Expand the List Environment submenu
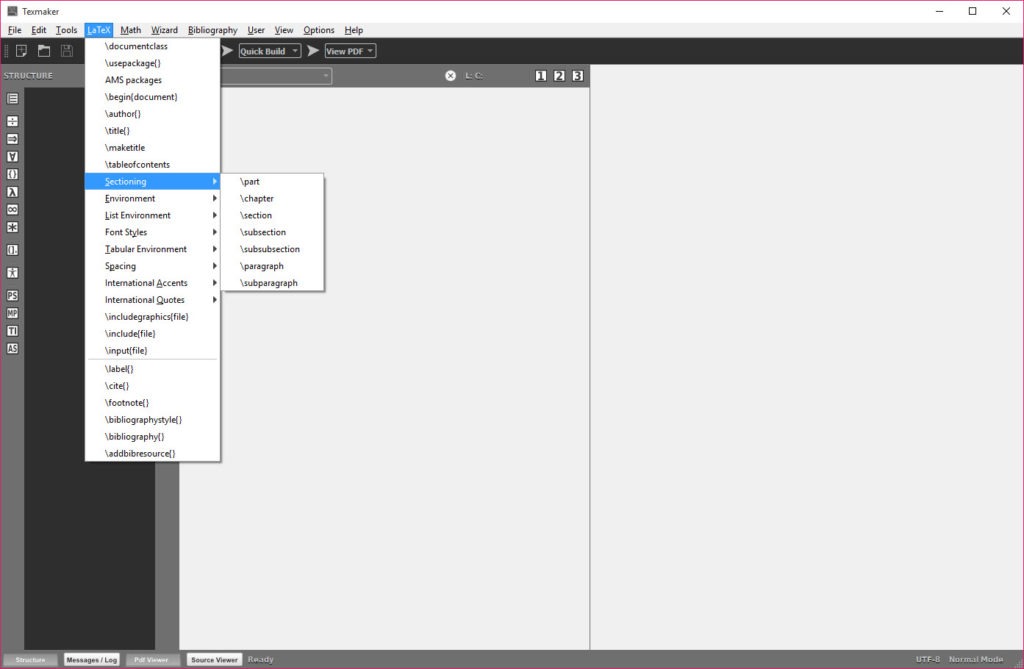Image resolution: width=1024 pixels, height=669 pixels. point(153,216)
